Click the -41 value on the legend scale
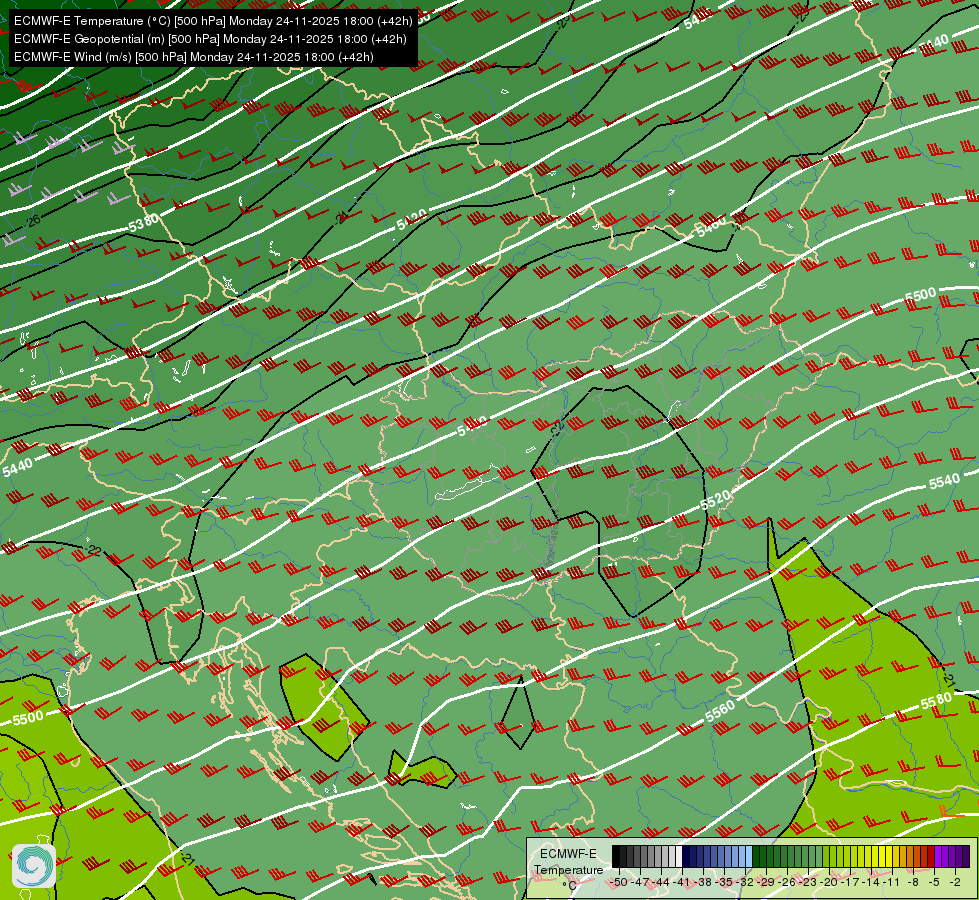This screenshot has height=900, width=979. (x=681, y=882)
